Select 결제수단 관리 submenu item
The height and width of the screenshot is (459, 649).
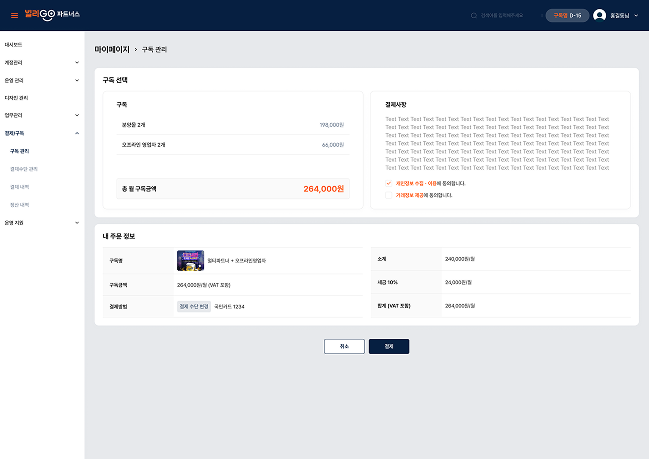24,169
